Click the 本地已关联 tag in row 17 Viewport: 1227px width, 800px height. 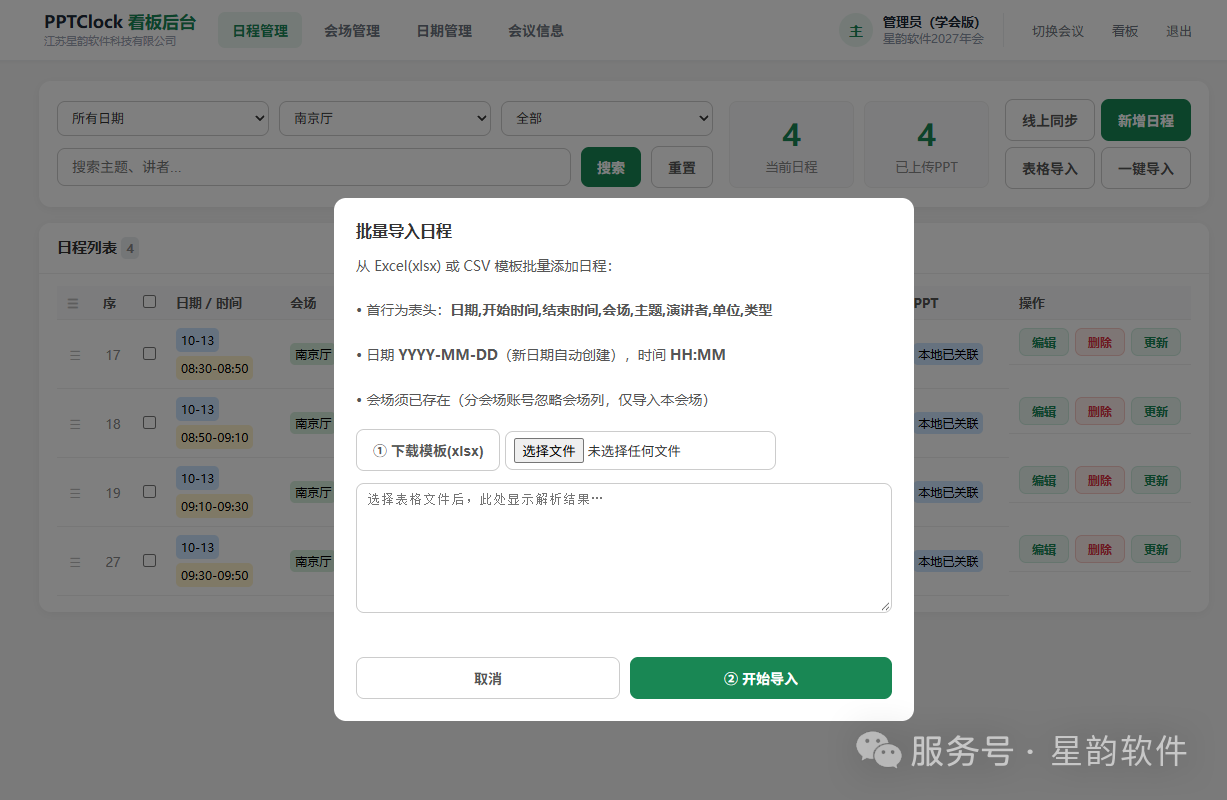click(948, 354)
